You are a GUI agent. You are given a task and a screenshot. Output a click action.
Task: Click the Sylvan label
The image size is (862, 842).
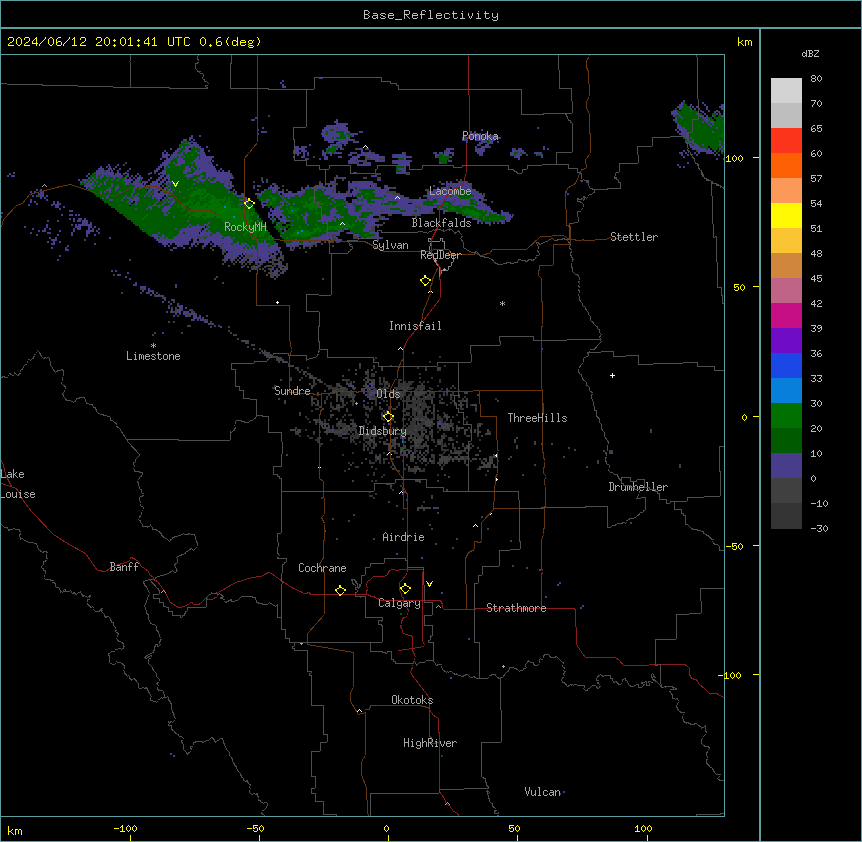pyautogui.click(x=390, y=245)
